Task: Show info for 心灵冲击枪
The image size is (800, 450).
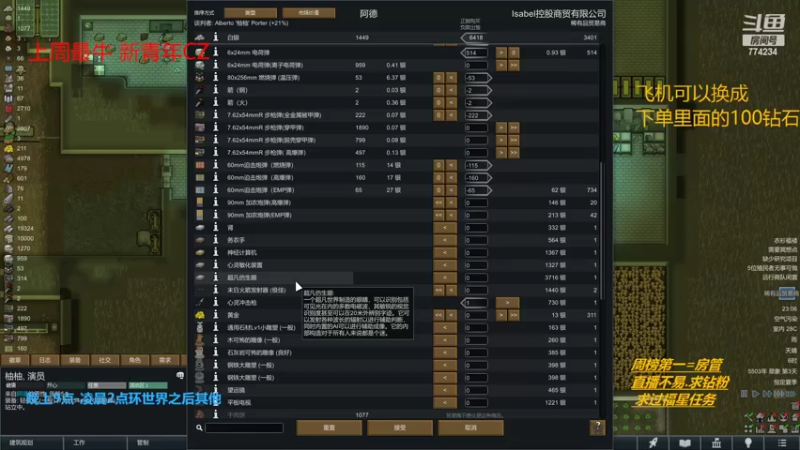Action: tap(215, 303)
